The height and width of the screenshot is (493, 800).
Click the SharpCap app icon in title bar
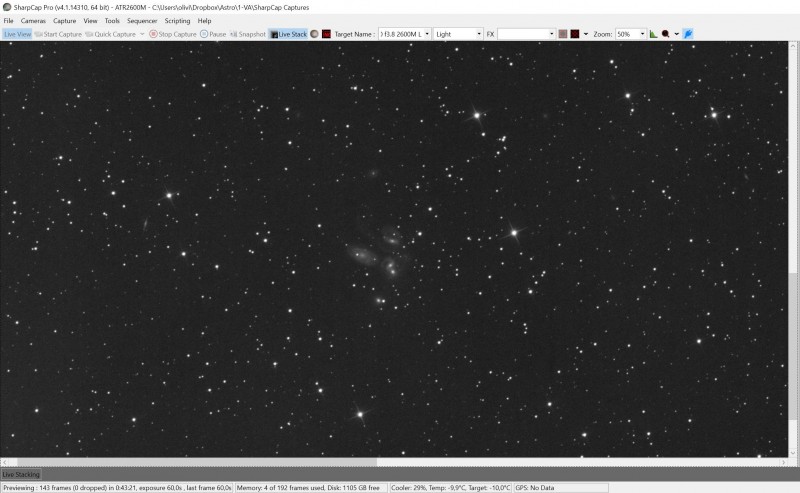pyautogui.click(x=7, y=7)
